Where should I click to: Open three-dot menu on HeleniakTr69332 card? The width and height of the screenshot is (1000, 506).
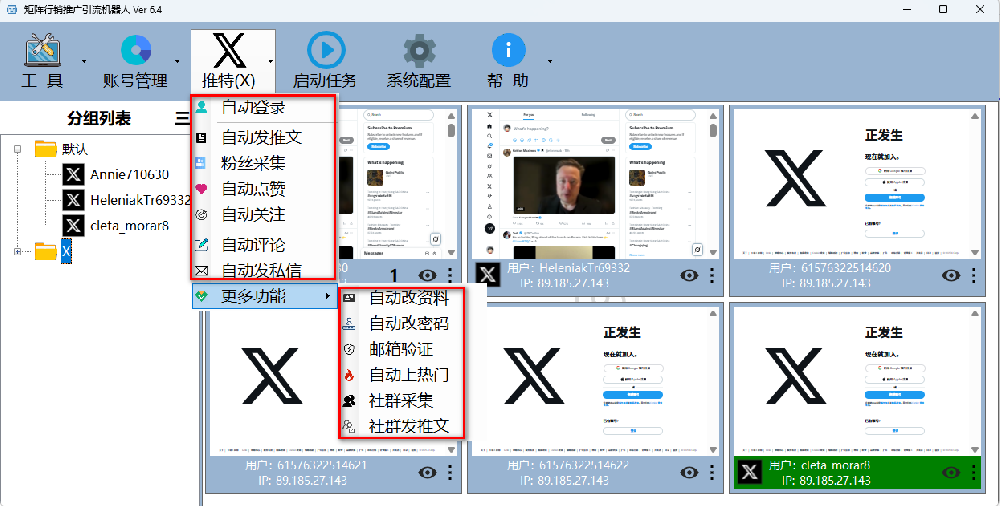[x=712, y=275]
